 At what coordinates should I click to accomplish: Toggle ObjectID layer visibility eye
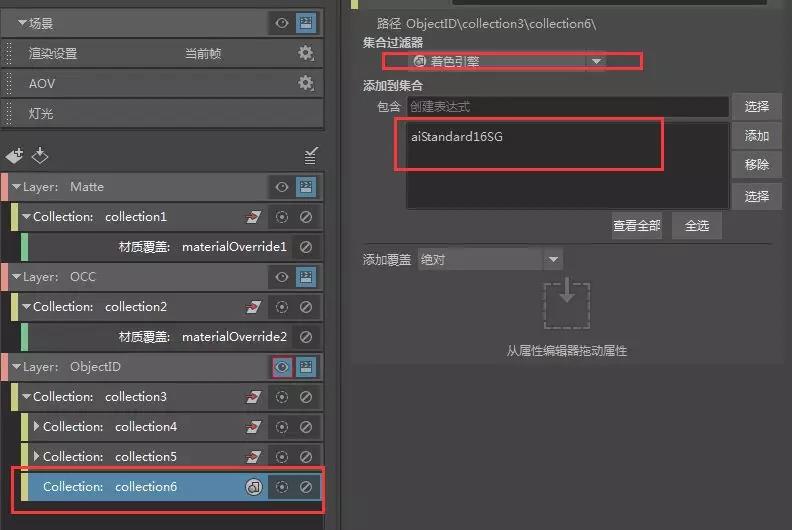282,367
